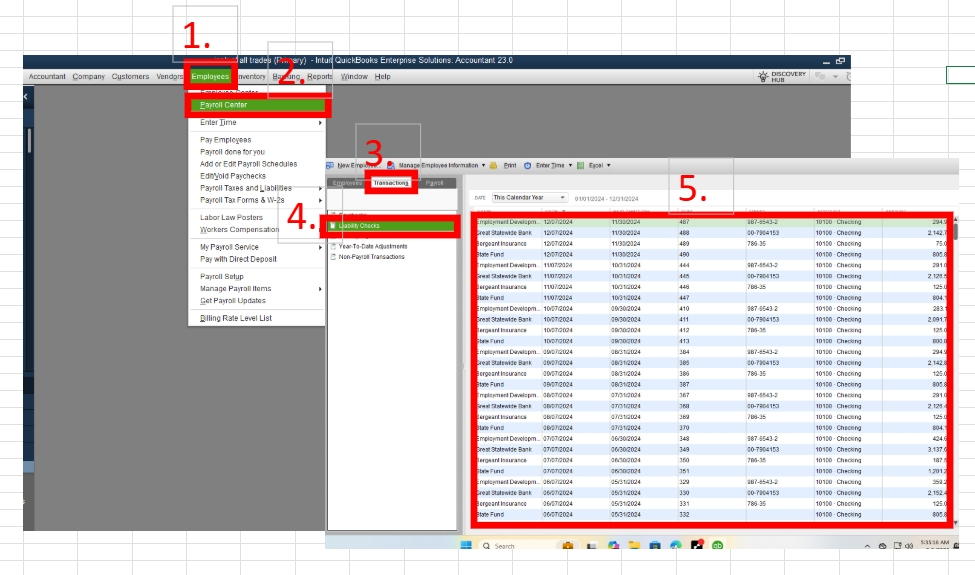Click the New Employee icon in Payroll Center toolbar
975x575 pixels.
(330, 165)
